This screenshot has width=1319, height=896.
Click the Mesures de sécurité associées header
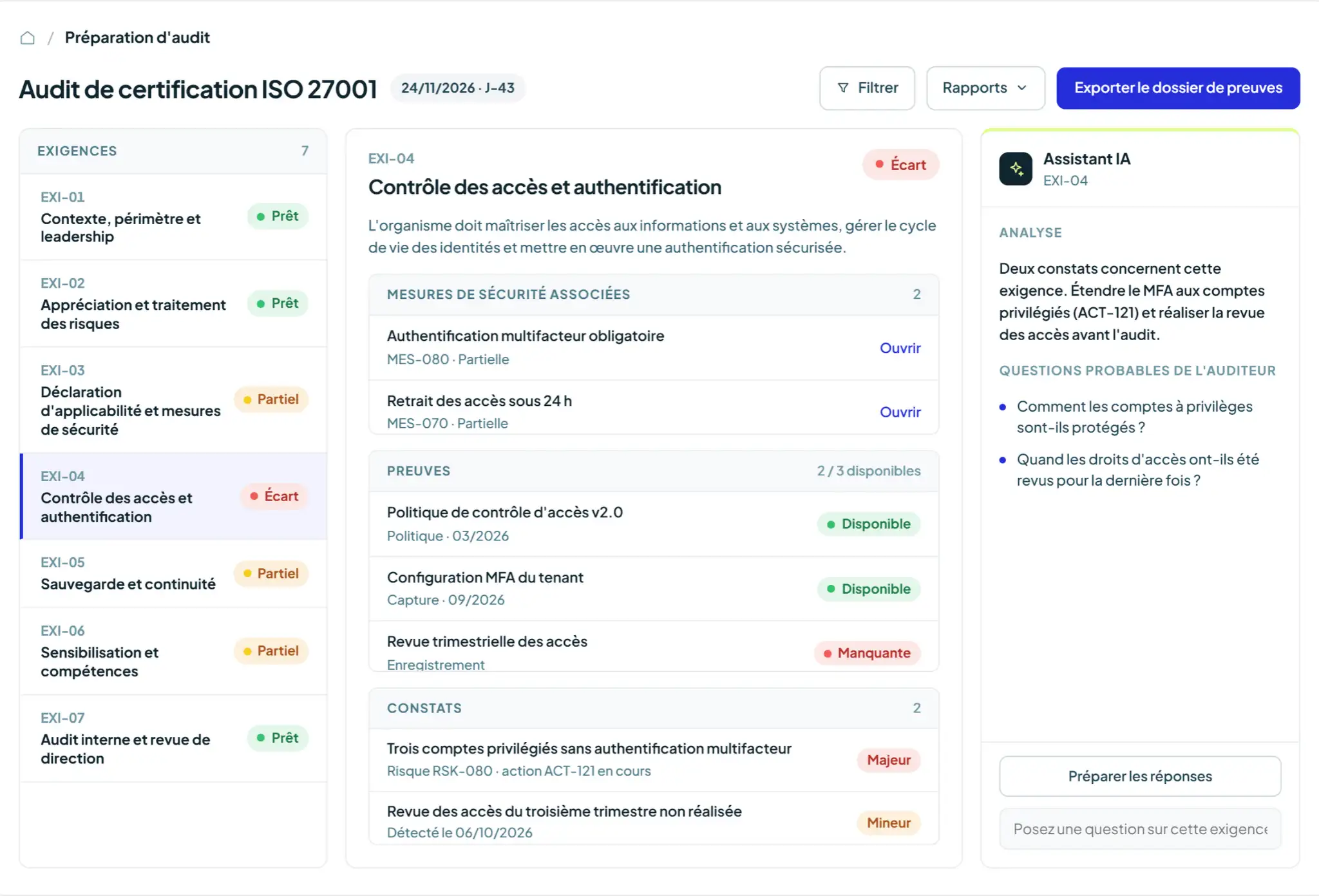(x=654, y=295)
